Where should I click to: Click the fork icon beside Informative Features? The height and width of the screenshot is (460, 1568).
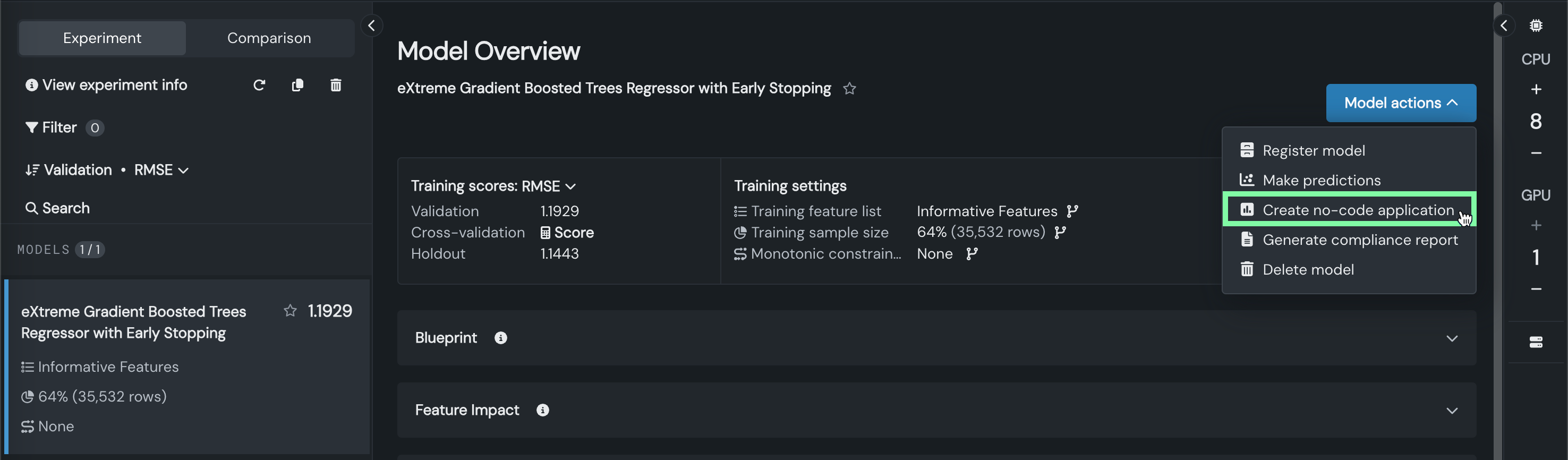click(x=1072, y=211)
